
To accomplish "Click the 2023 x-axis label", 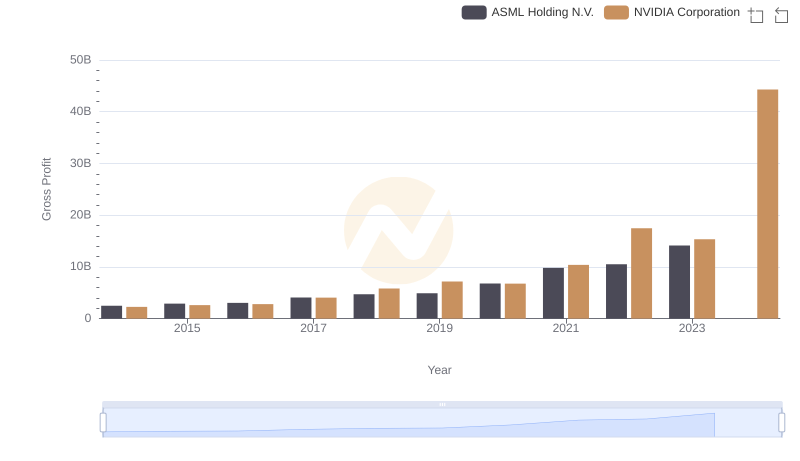I will (692, 328).
